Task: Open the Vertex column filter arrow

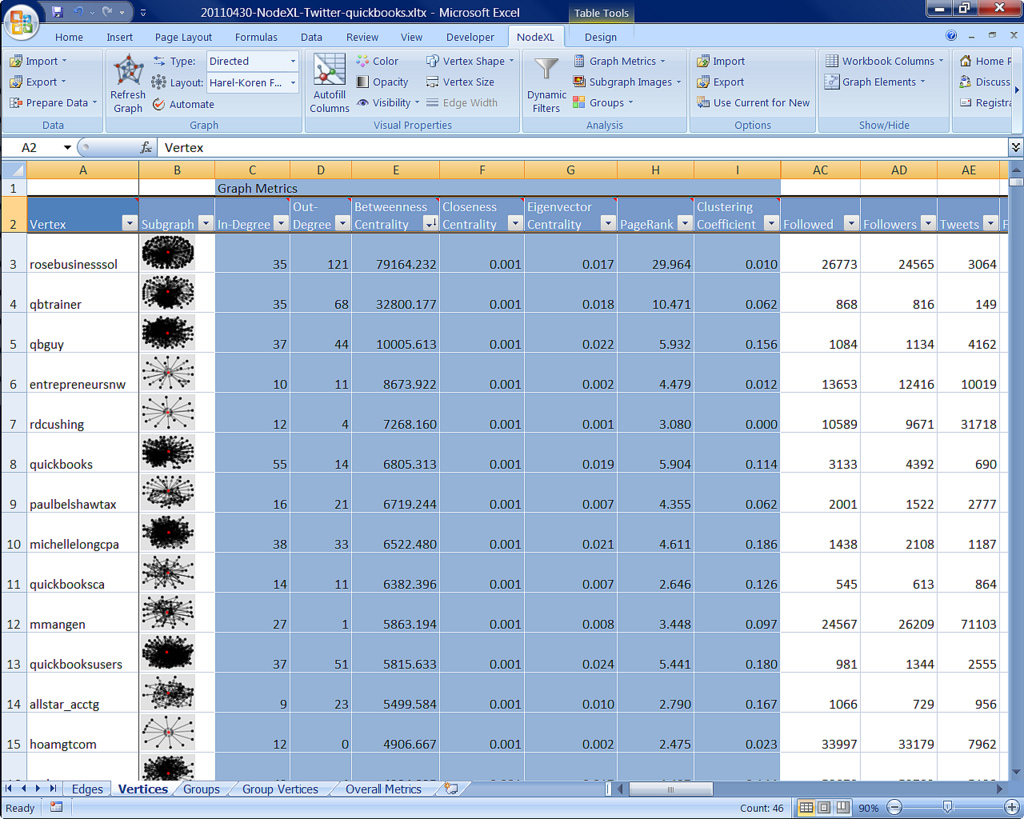Action: 129,223
